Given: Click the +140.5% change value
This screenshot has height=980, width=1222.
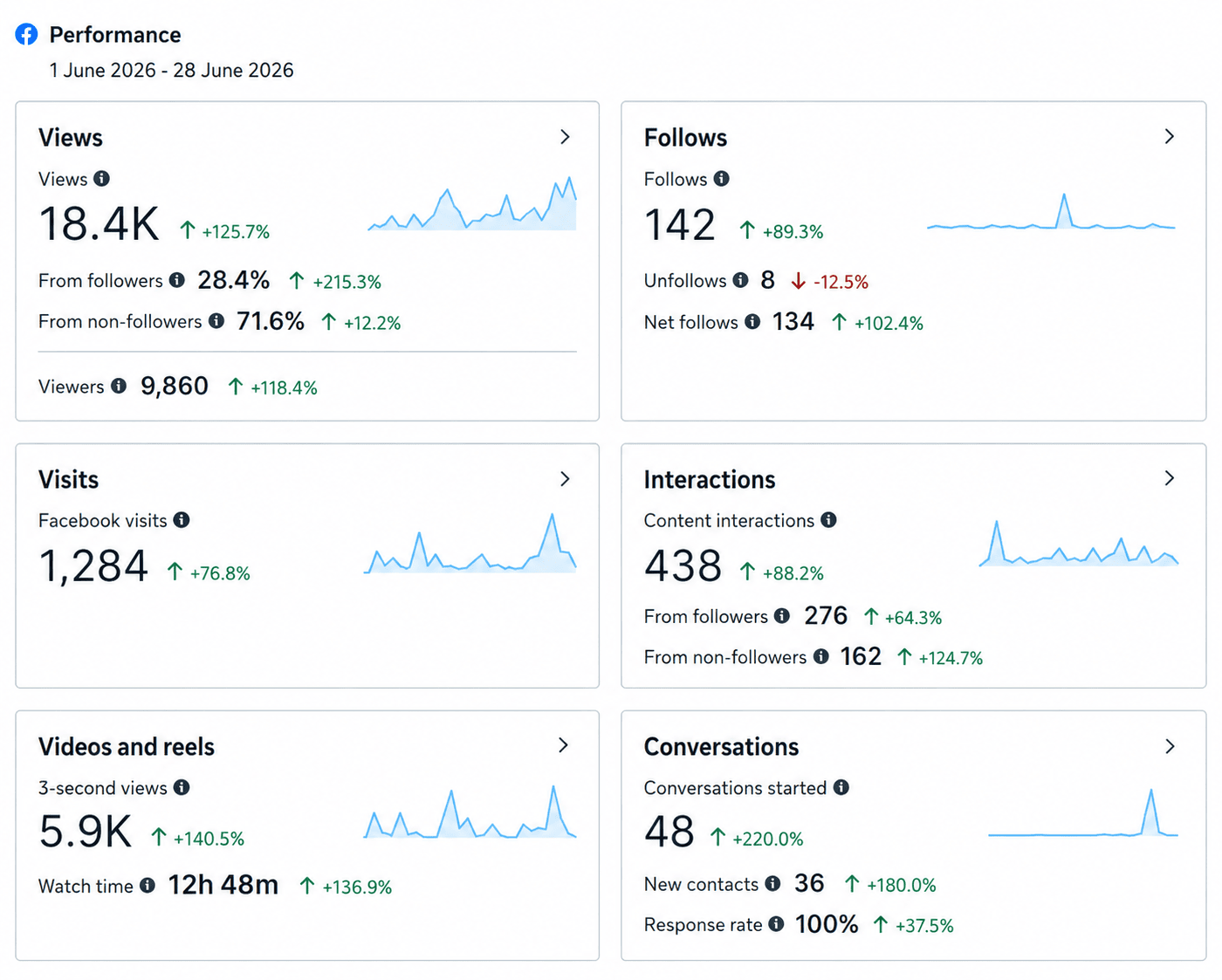Looking at the screenshot, I should pyautogui.click(x=209, y=839).
